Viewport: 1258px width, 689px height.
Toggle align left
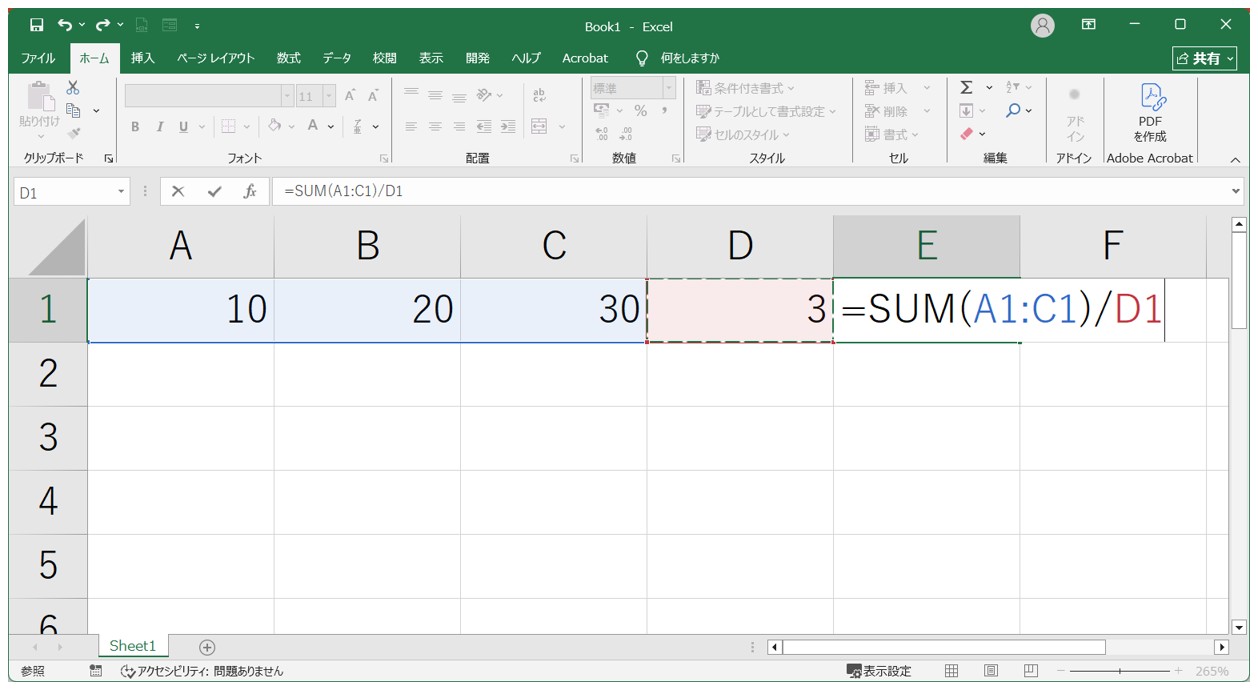tap(411, 126)
